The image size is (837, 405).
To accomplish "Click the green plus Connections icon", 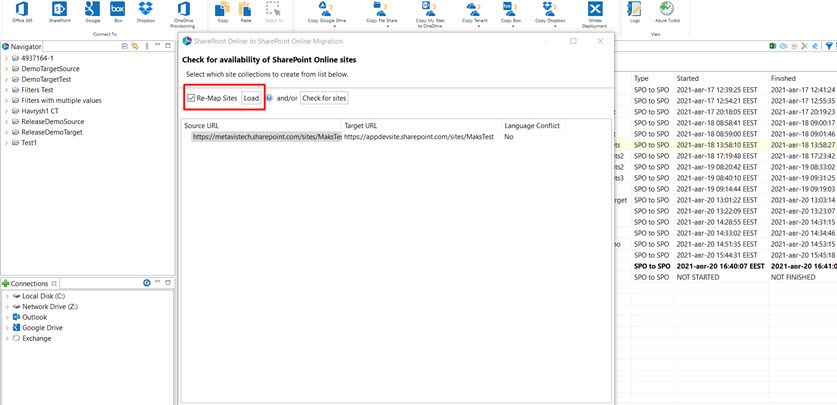I will [x=5, y=283].
